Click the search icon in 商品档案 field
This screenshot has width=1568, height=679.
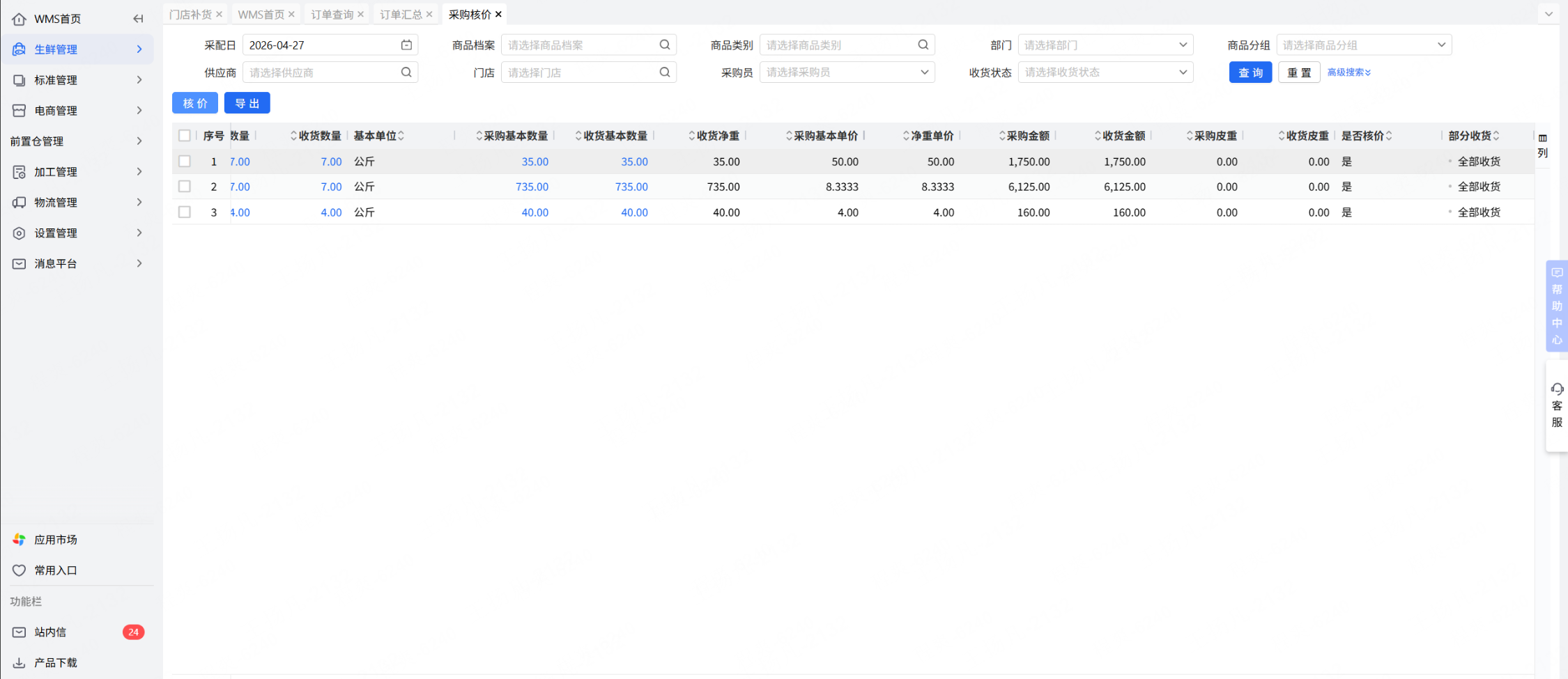(x=665, y=45)
